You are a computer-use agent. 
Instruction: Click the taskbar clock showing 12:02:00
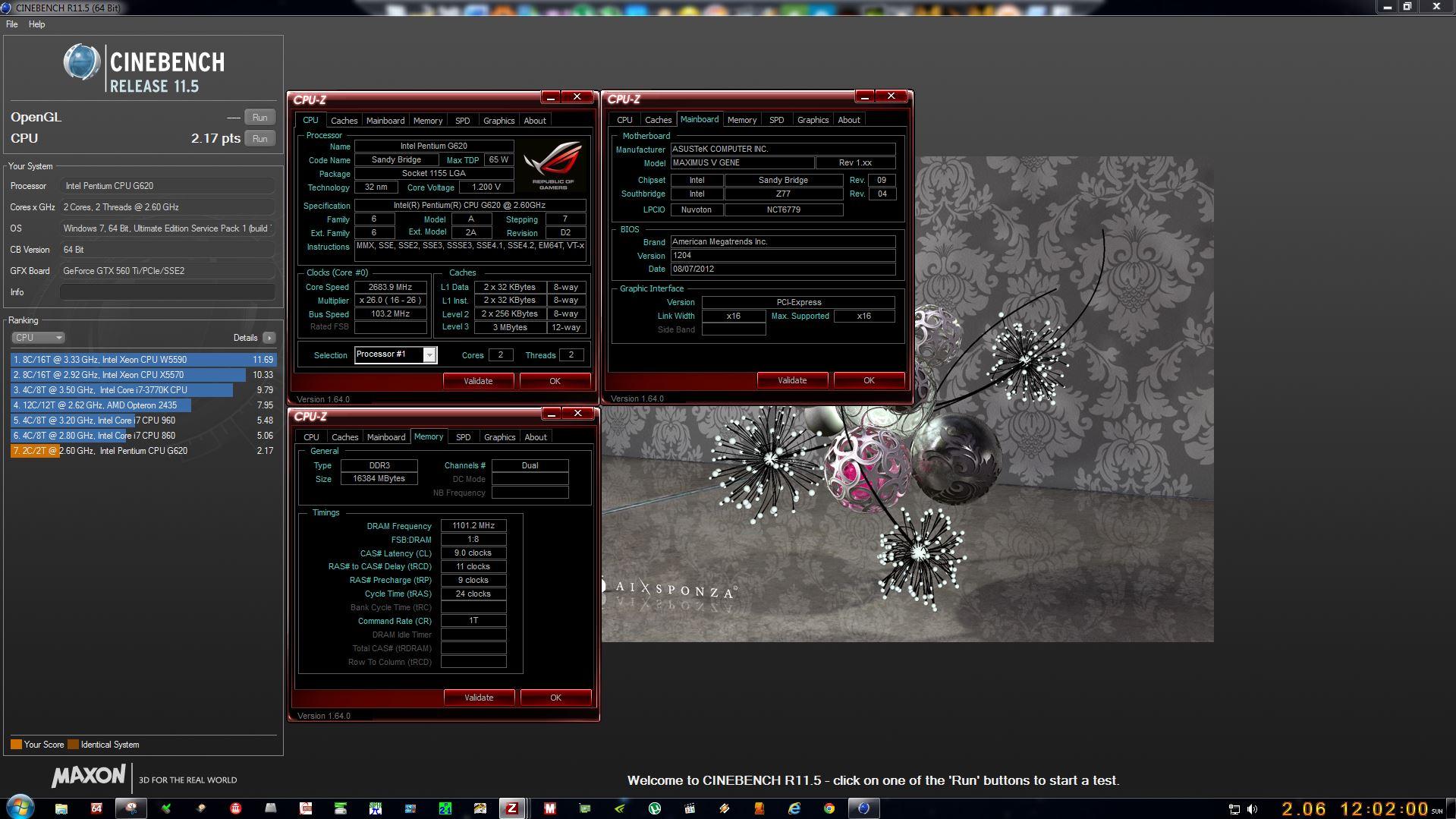tap(1385, 809)
